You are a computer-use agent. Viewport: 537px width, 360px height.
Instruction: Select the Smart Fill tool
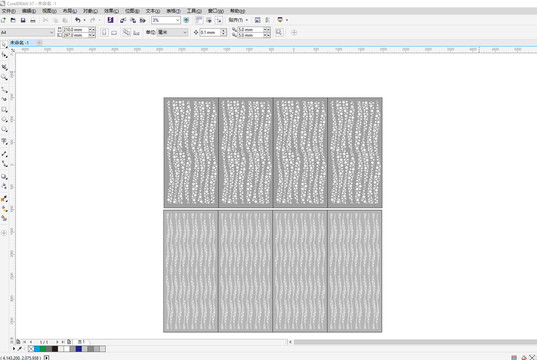tap(4, 218)
